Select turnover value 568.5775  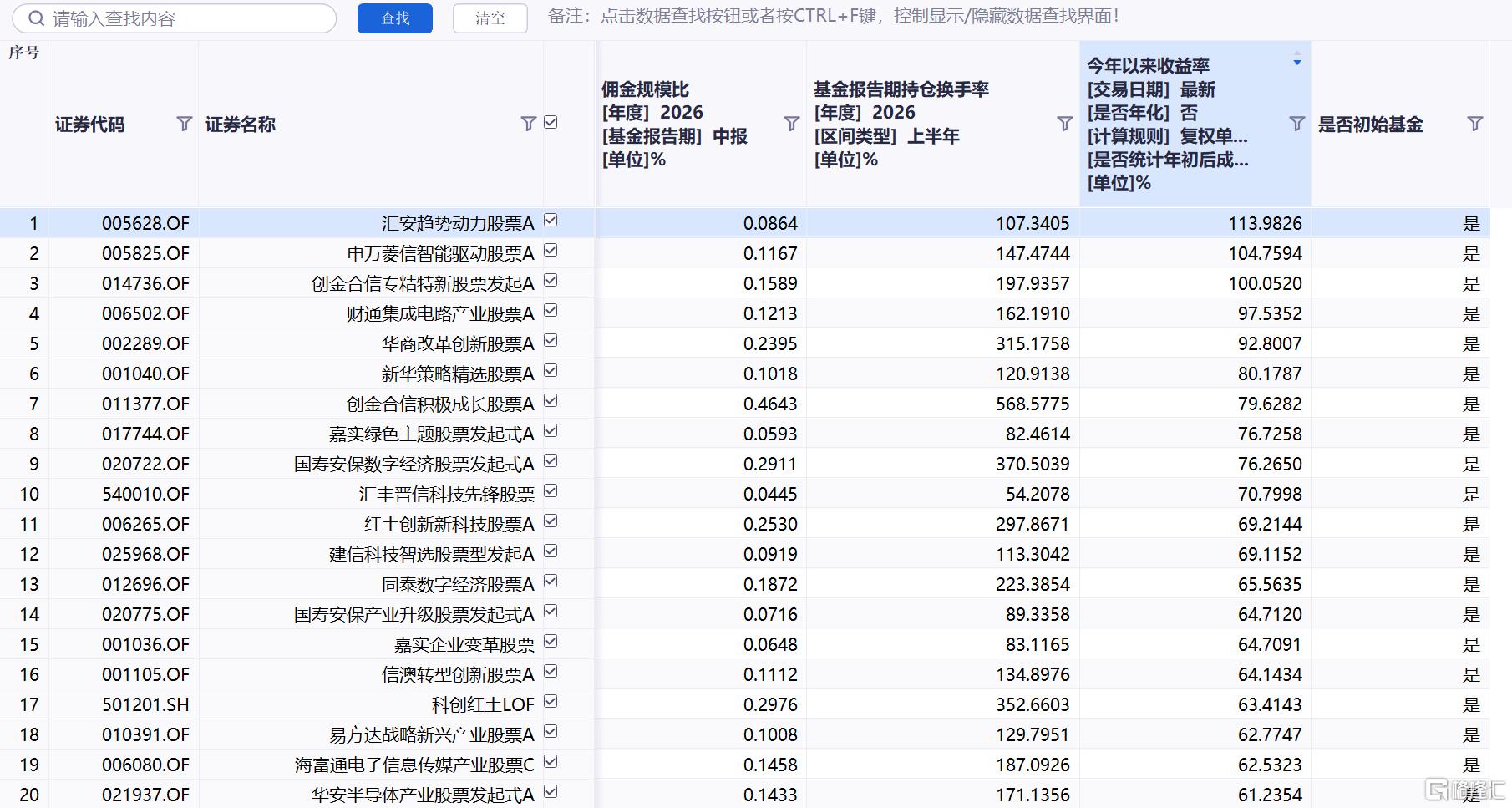(x=1033, y=404)
